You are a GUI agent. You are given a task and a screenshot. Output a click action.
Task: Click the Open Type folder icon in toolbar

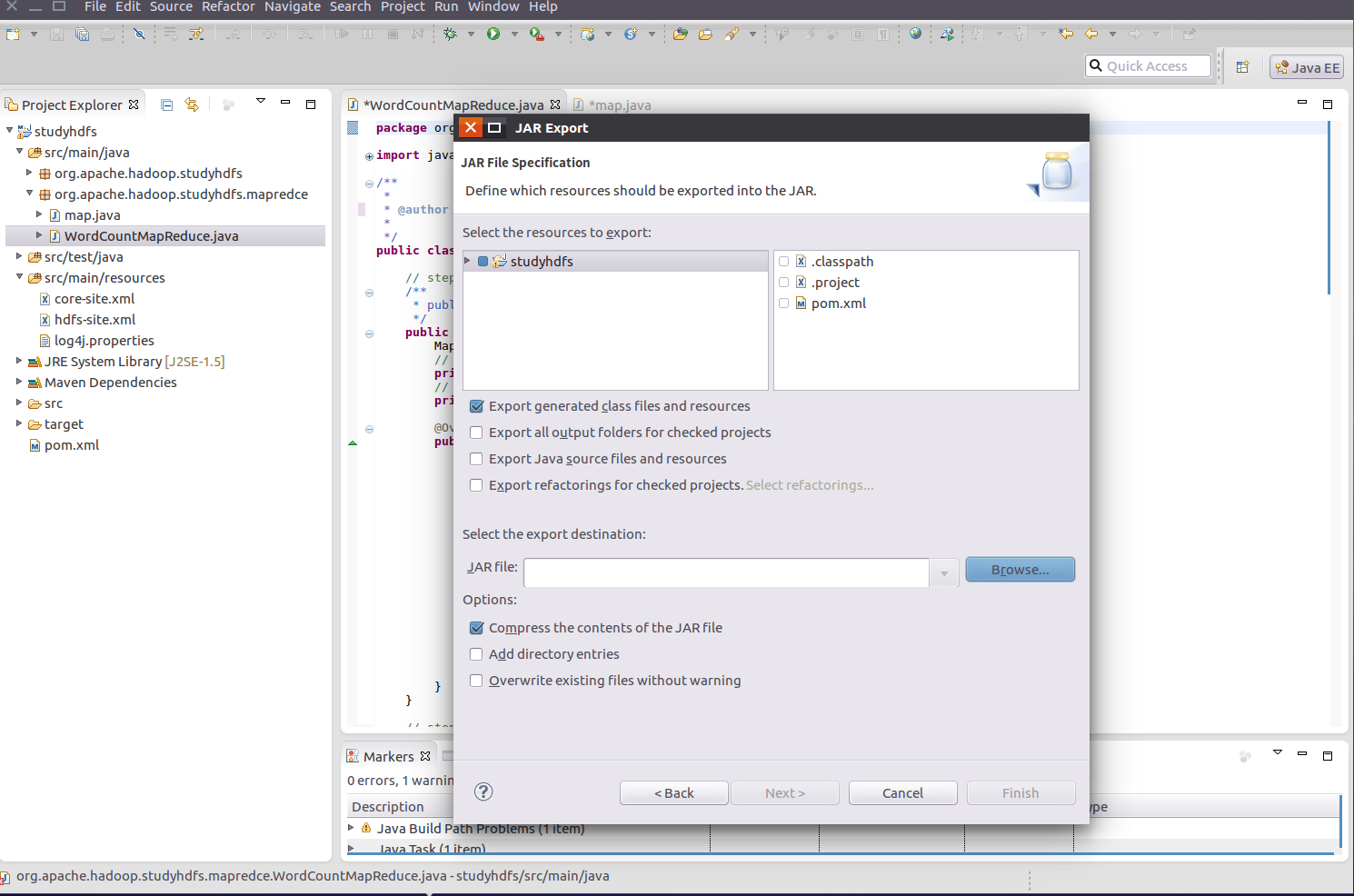681,34
